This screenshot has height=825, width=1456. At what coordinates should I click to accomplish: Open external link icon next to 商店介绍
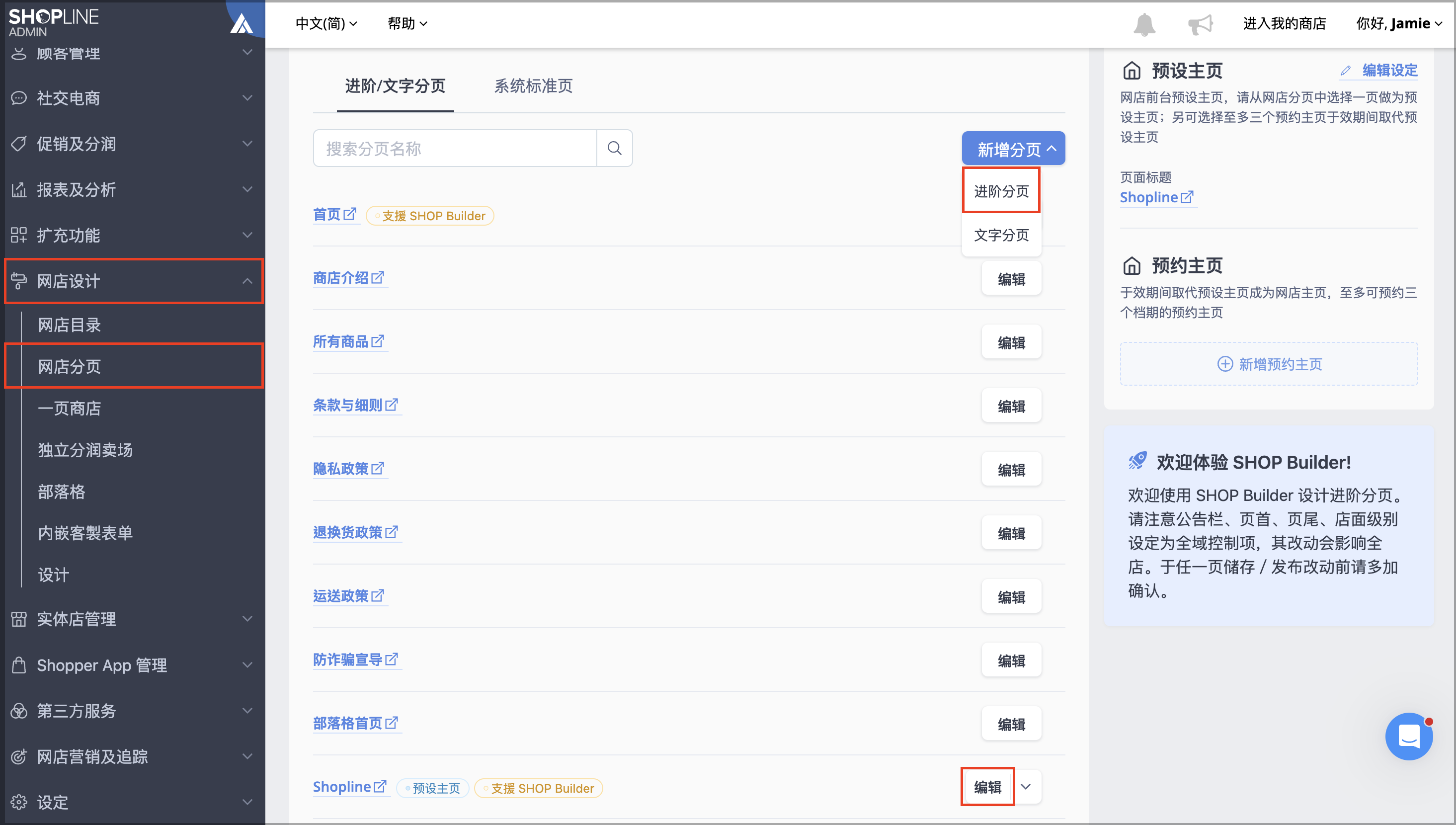tap(378, 278)
